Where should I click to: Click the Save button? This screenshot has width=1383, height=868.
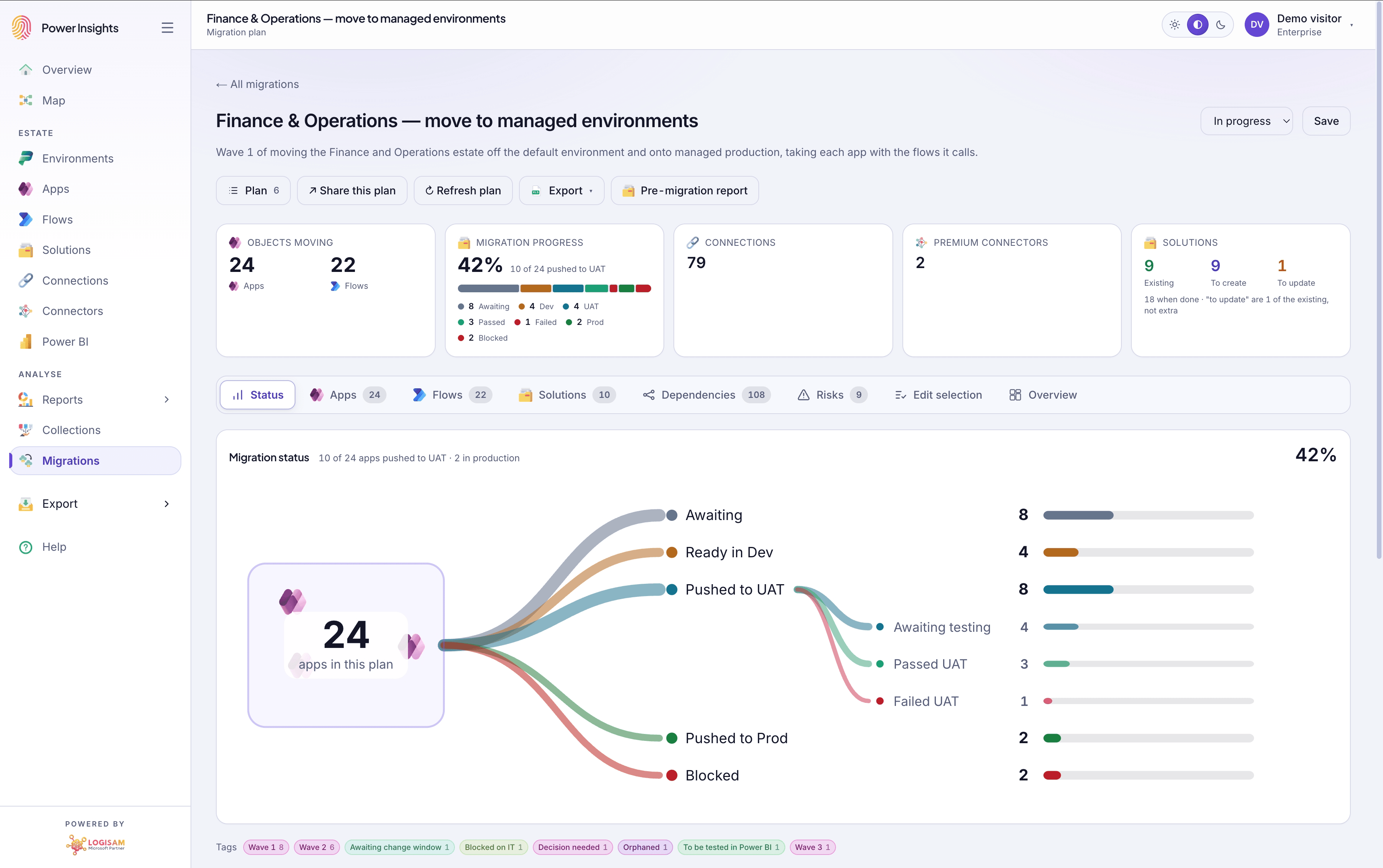(1326, 121)
